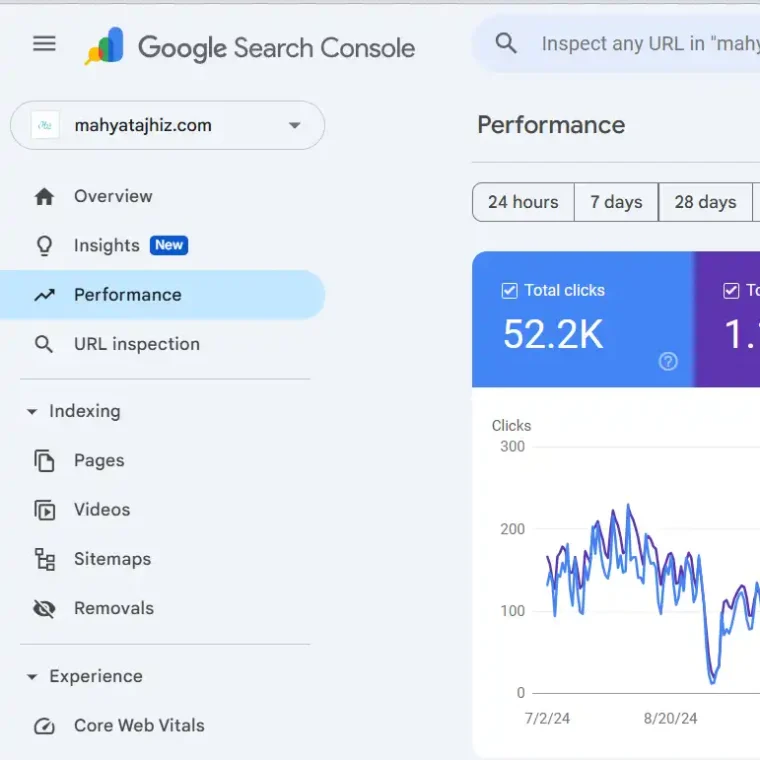
Task: Click the Sitemaps tree icon
Action: (x=44, y=559)
